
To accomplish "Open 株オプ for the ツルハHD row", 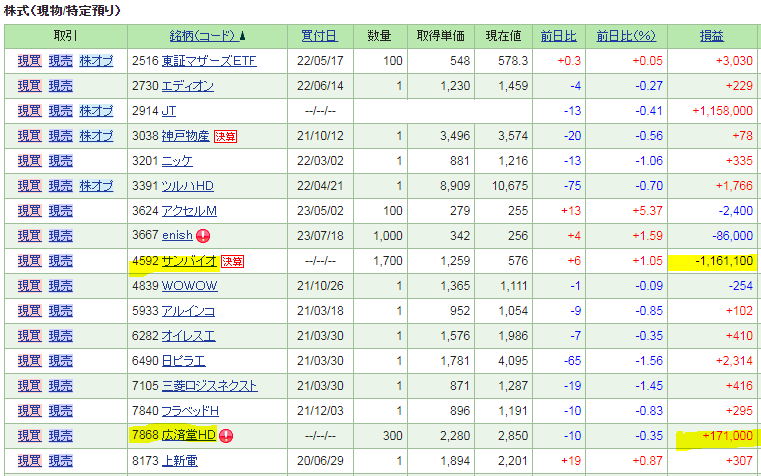I will click(96, 186).
